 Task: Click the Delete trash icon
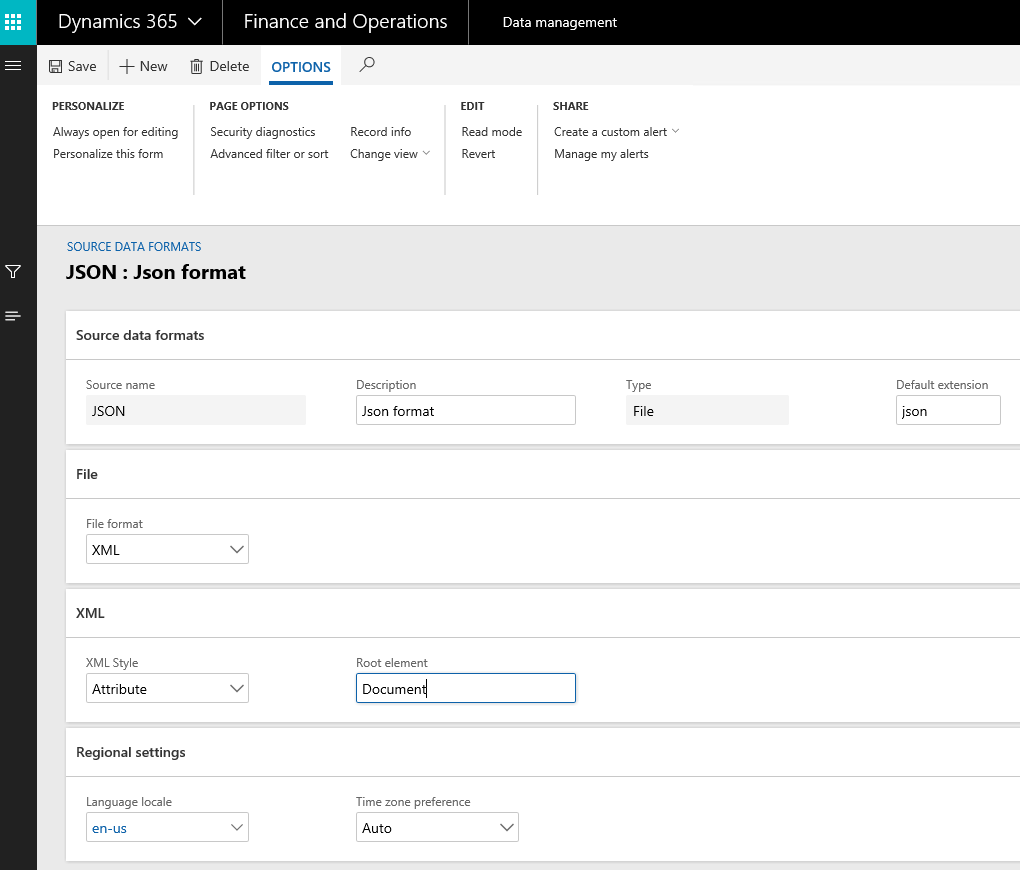point(196,66)
